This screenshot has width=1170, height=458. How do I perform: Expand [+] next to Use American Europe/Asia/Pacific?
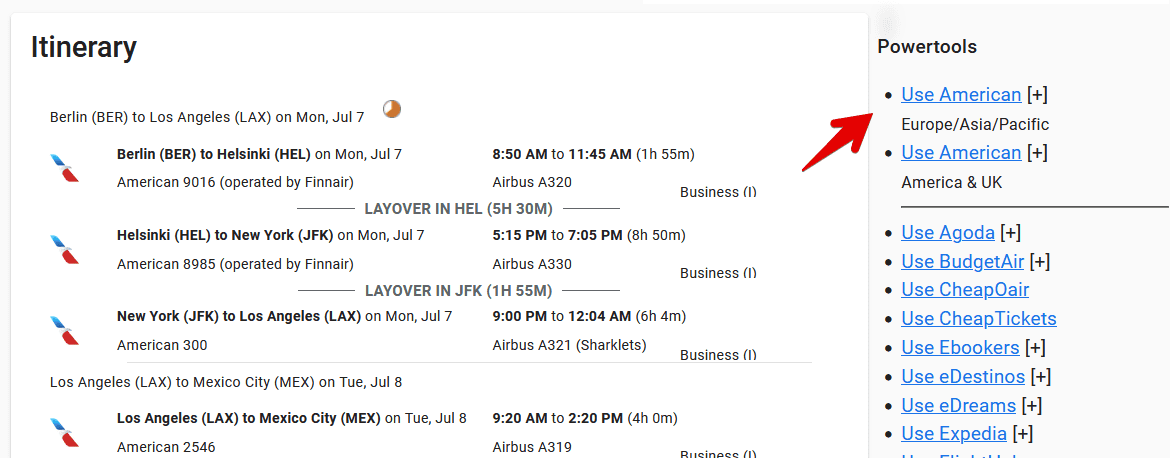click(x=1037, y=95)
